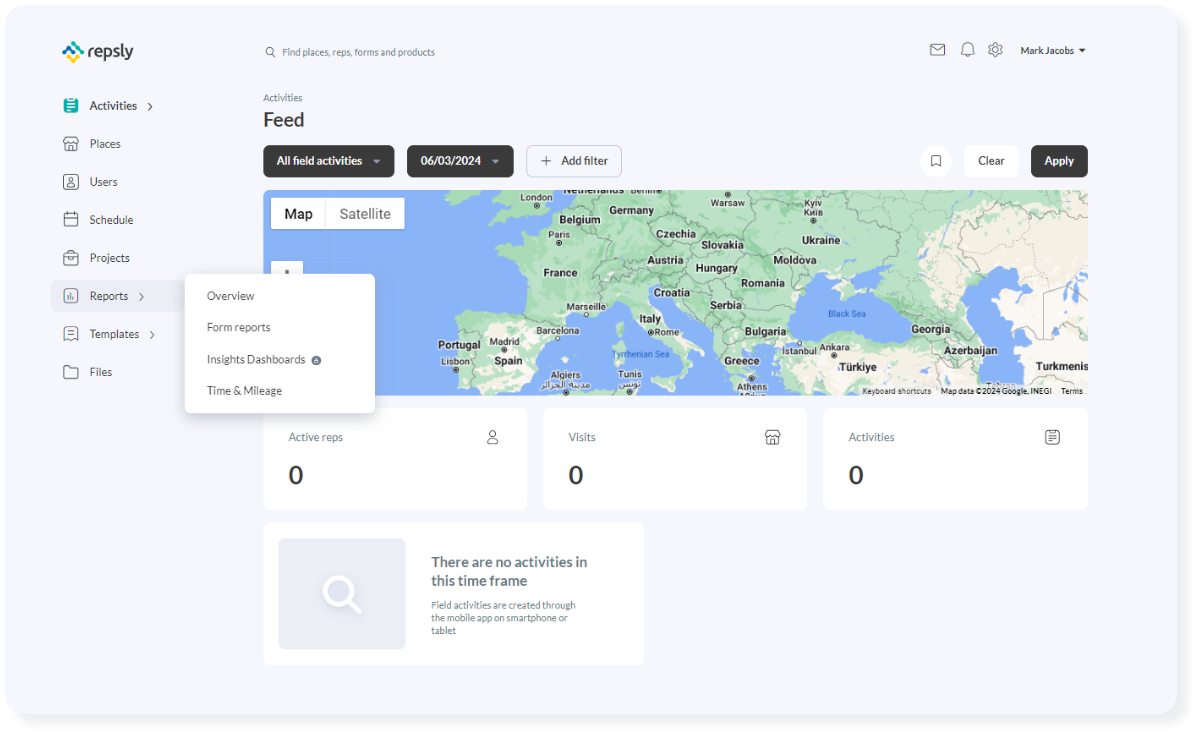Switch the map to Satellite view
The width and height of the screenshot is (1202, 739).
[x=364, y=213]
